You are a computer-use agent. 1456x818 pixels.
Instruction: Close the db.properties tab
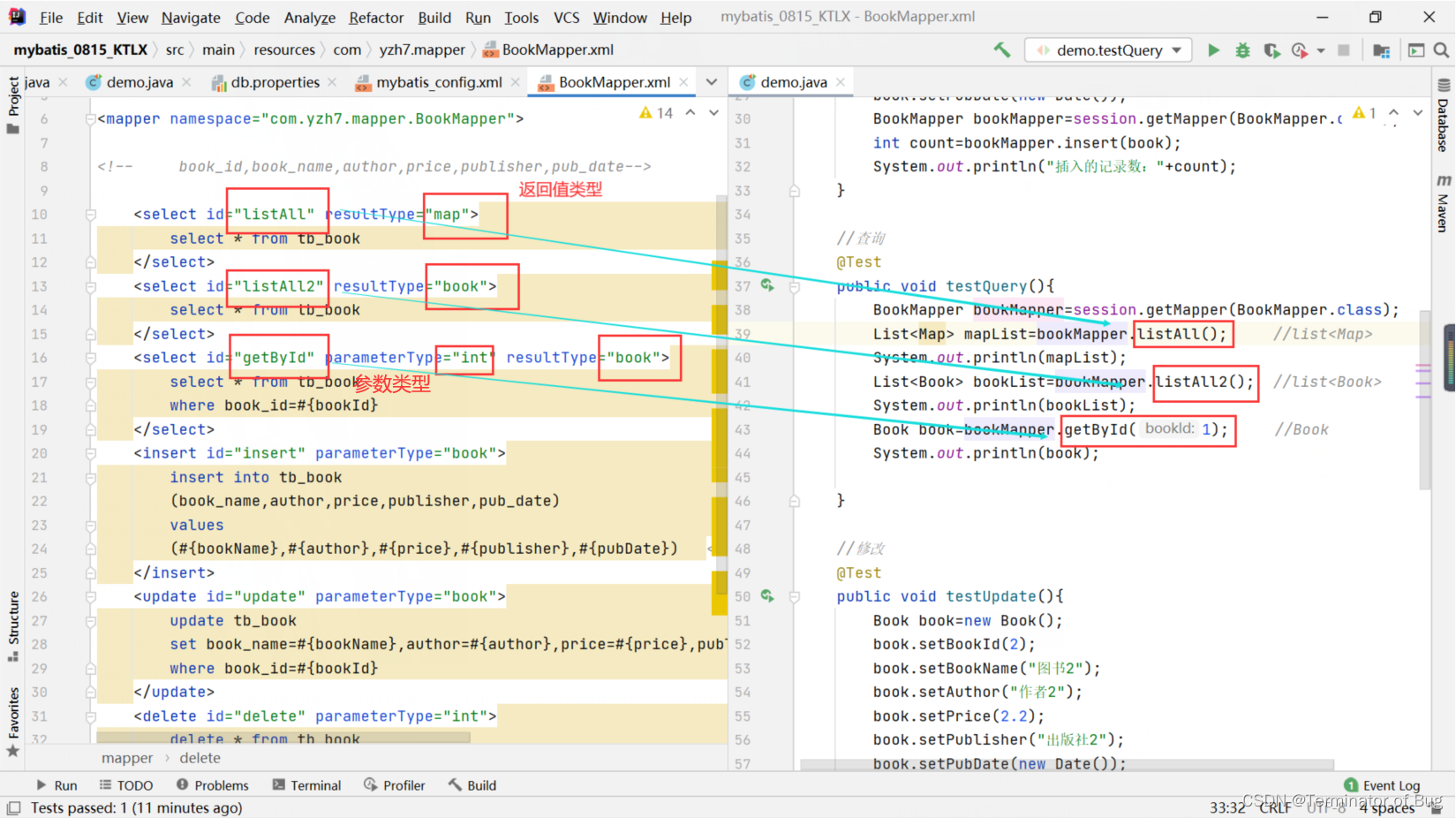point(332,82)
